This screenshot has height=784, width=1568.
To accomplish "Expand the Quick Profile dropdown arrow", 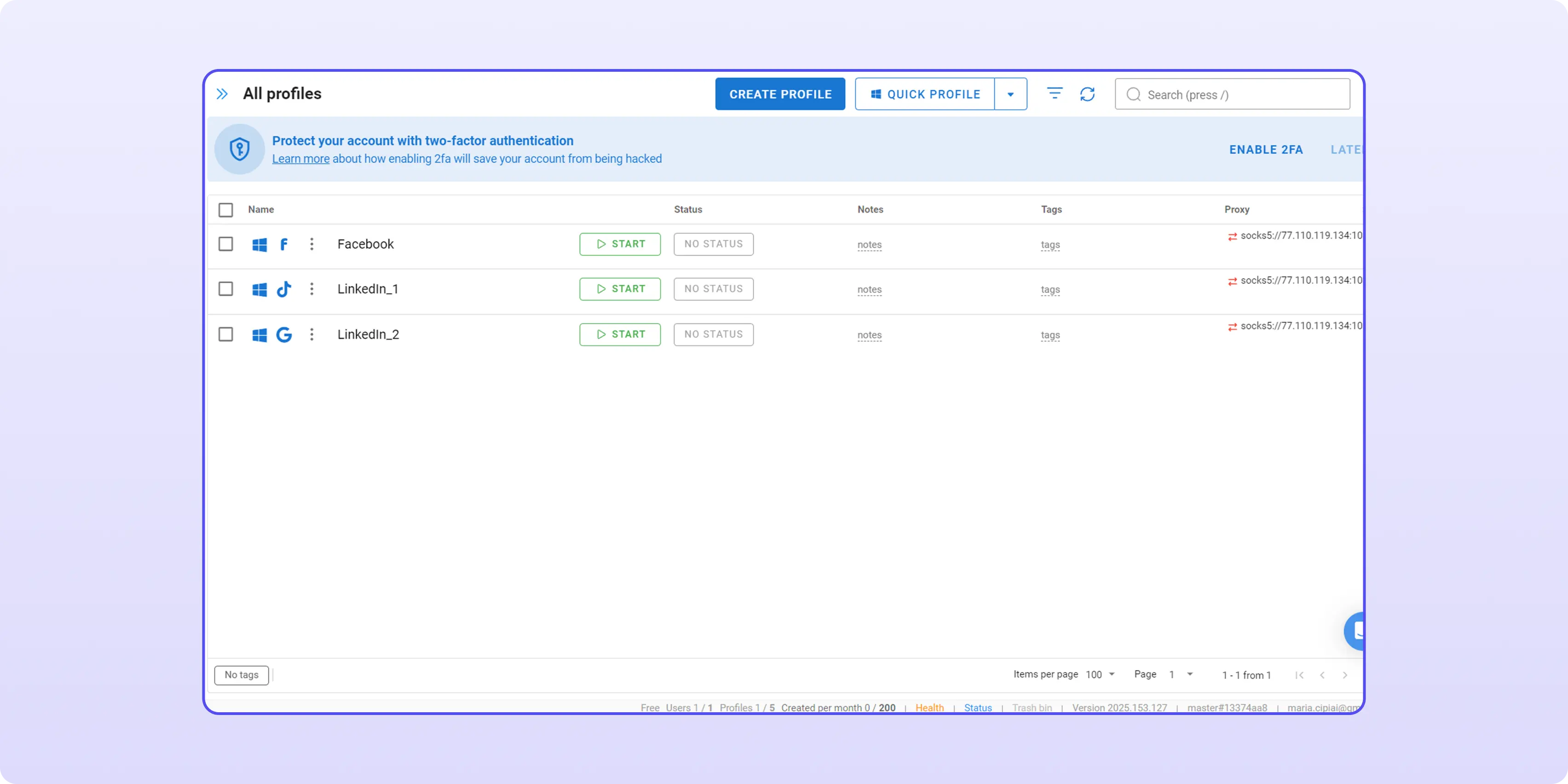I will 1010,94.
